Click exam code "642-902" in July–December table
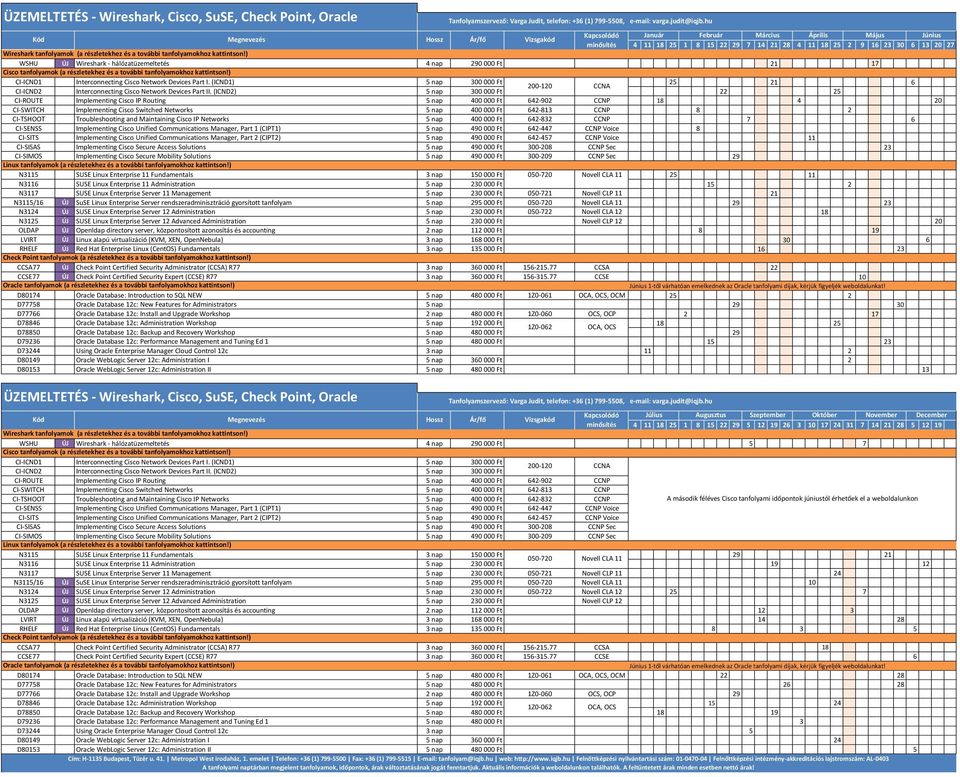Image resolution: width=960 pixels, height=777 pixels. 539,481
